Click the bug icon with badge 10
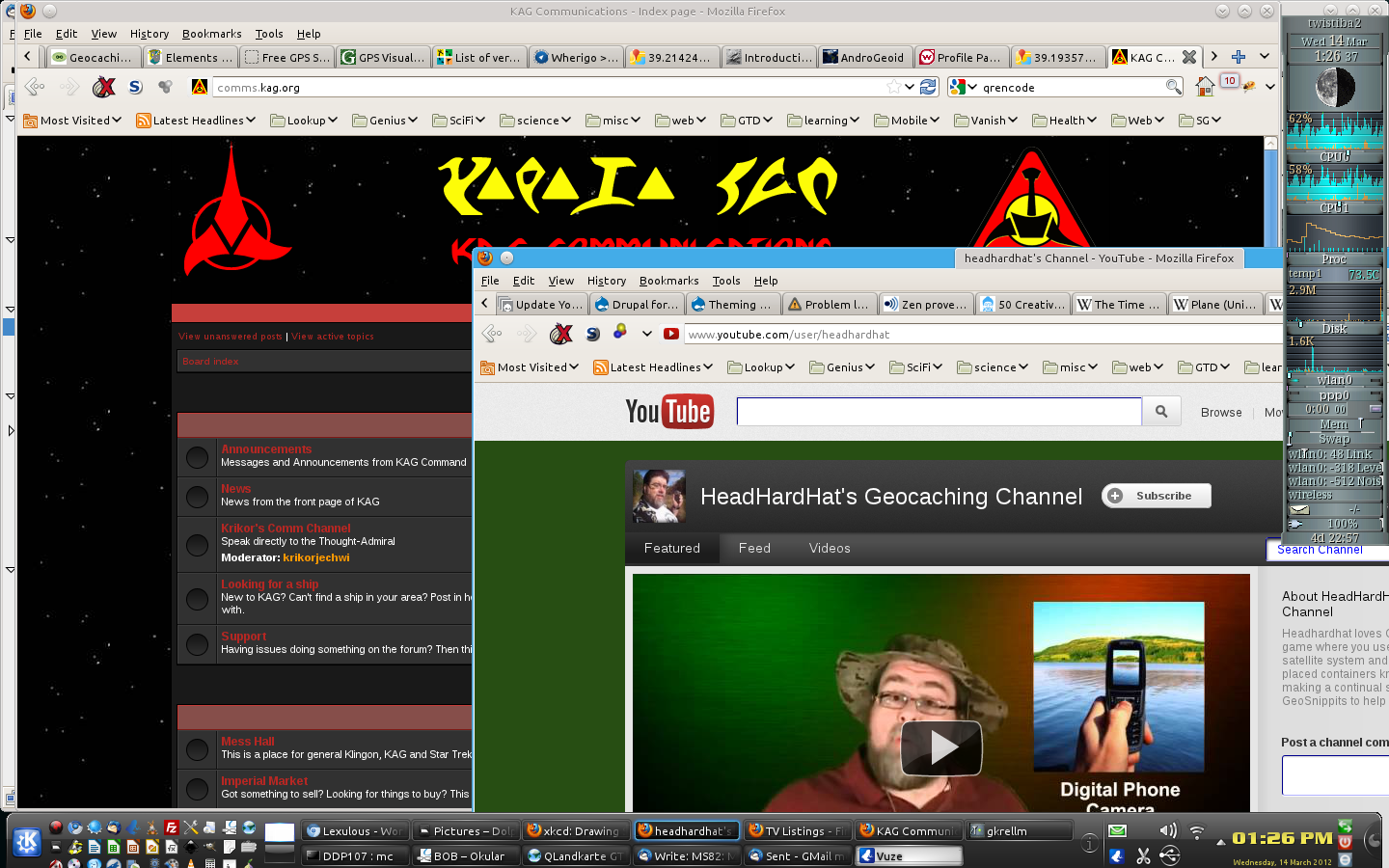1389x868 pixels. coord(1248,87)
